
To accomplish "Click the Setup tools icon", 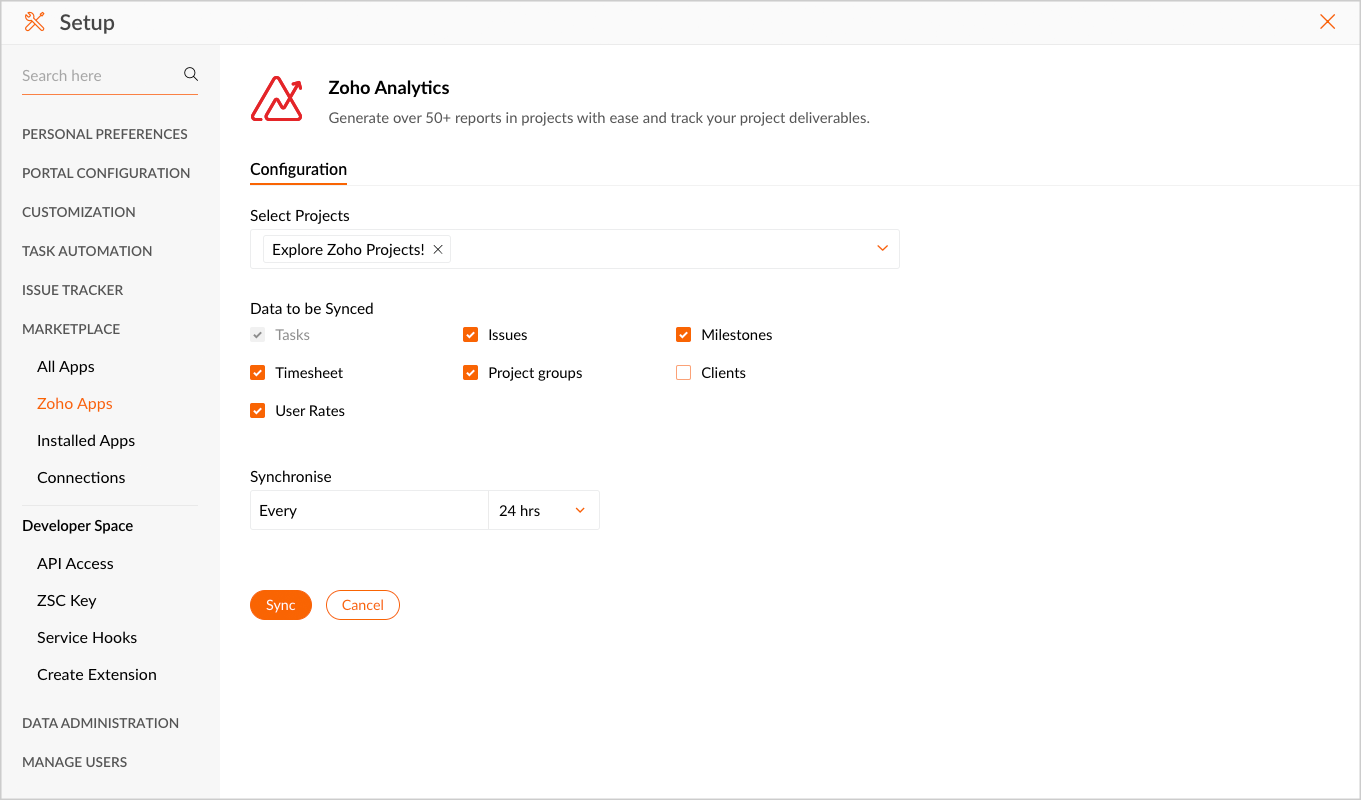I will pos(35,22).
